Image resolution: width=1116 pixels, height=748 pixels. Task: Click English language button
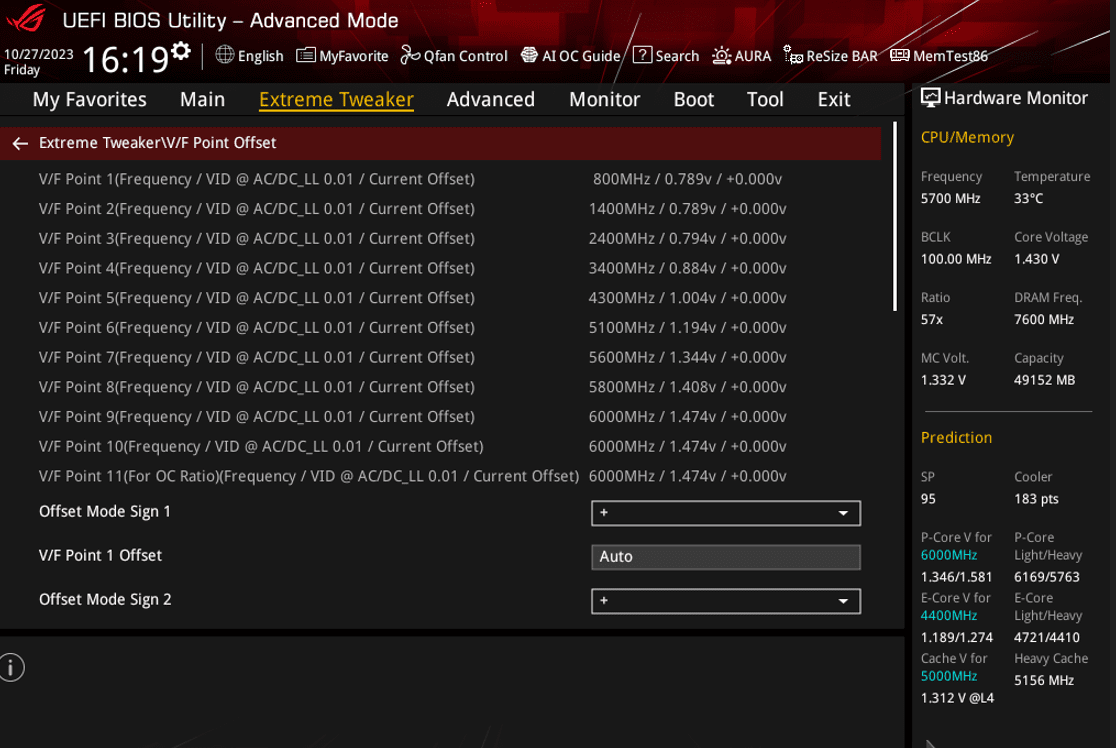[x=260, y=56]
